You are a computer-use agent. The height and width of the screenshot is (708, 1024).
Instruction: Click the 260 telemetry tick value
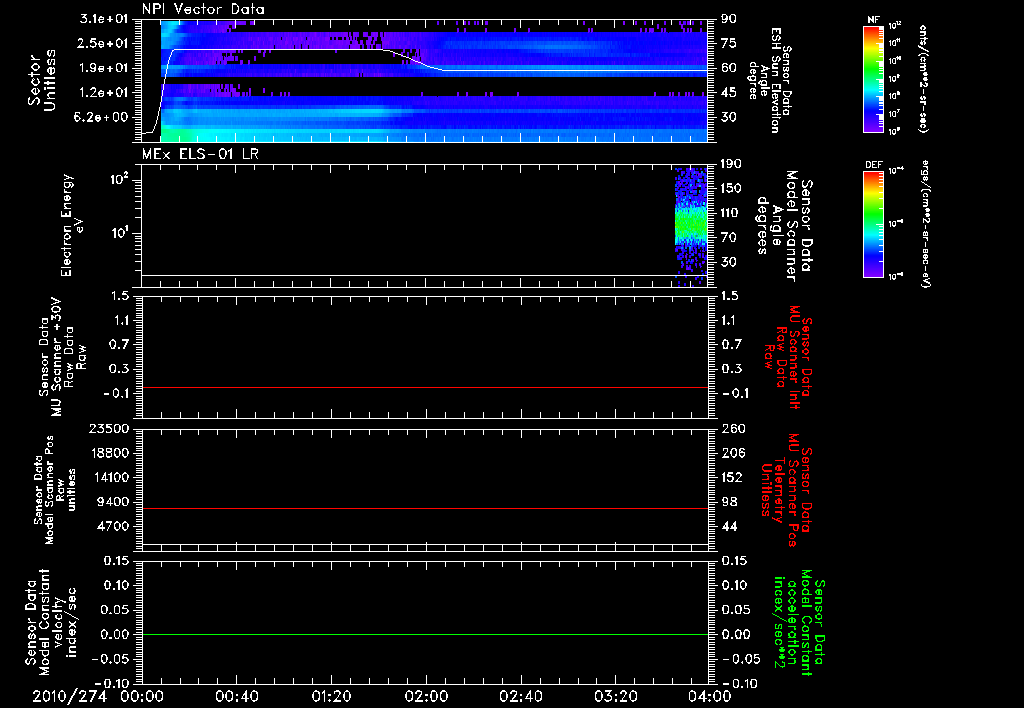click(x=733, y=429)
